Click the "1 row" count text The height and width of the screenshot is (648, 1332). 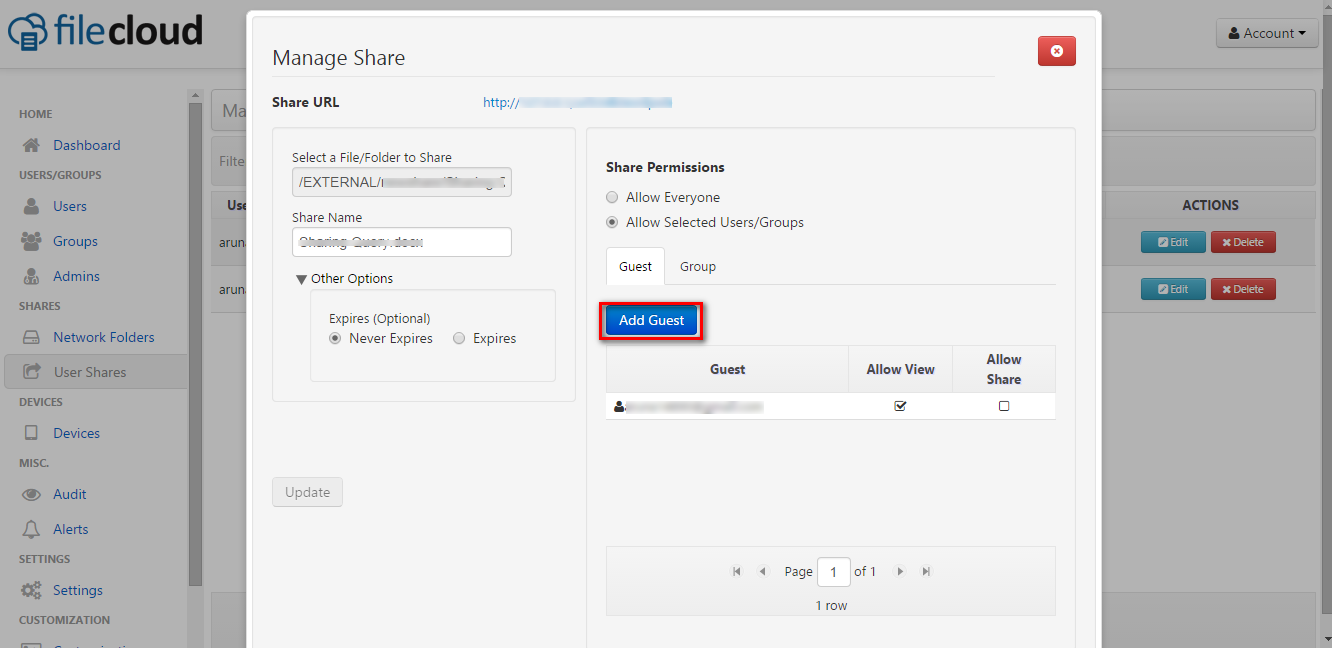pos(831,606)
